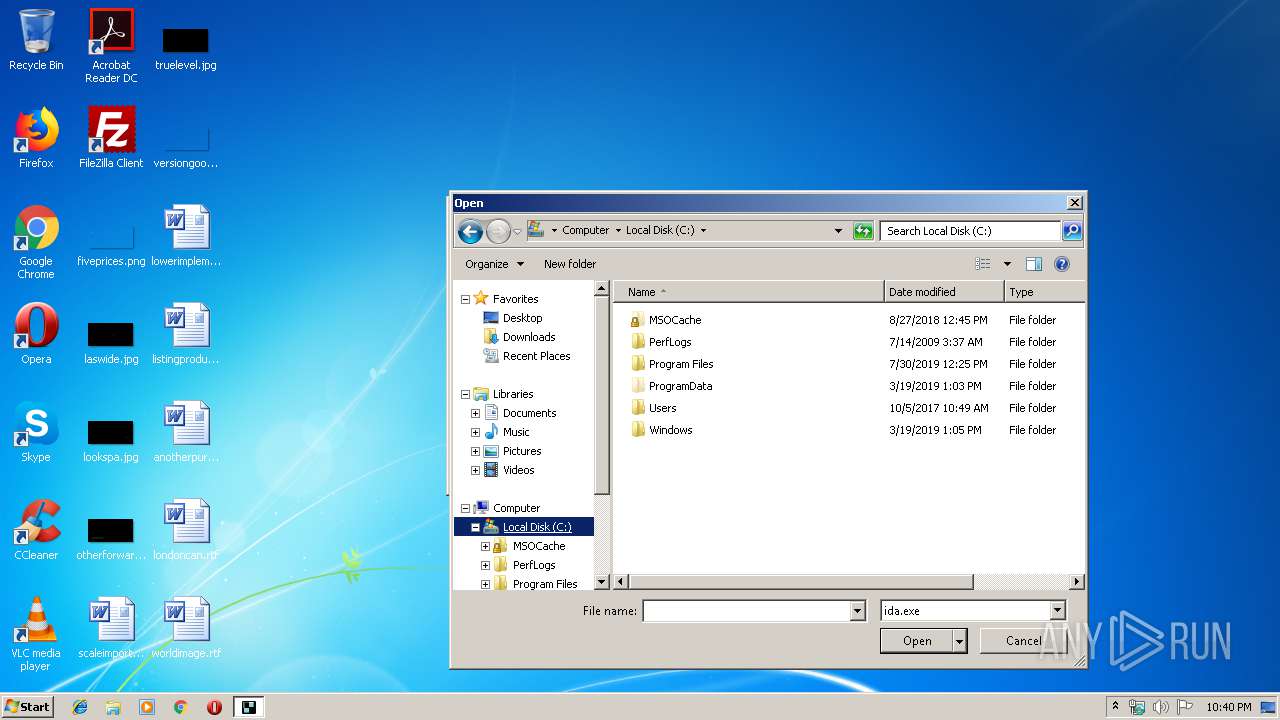Open FileZilla Client desktop shortcut
This screenshot has height=720, width=1280.
pyautogui.click(x=111, y=138)
